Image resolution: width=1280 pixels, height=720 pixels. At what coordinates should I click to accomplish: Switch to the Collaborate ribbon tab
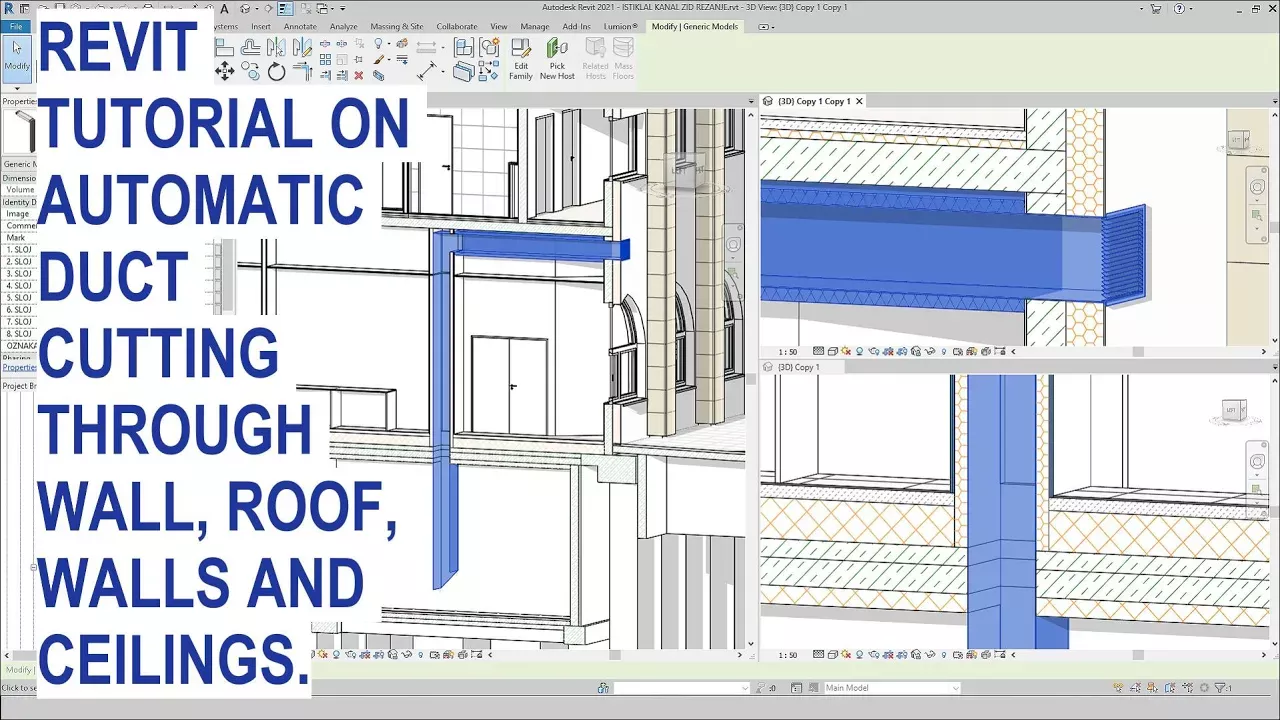(x=456, y=27)
